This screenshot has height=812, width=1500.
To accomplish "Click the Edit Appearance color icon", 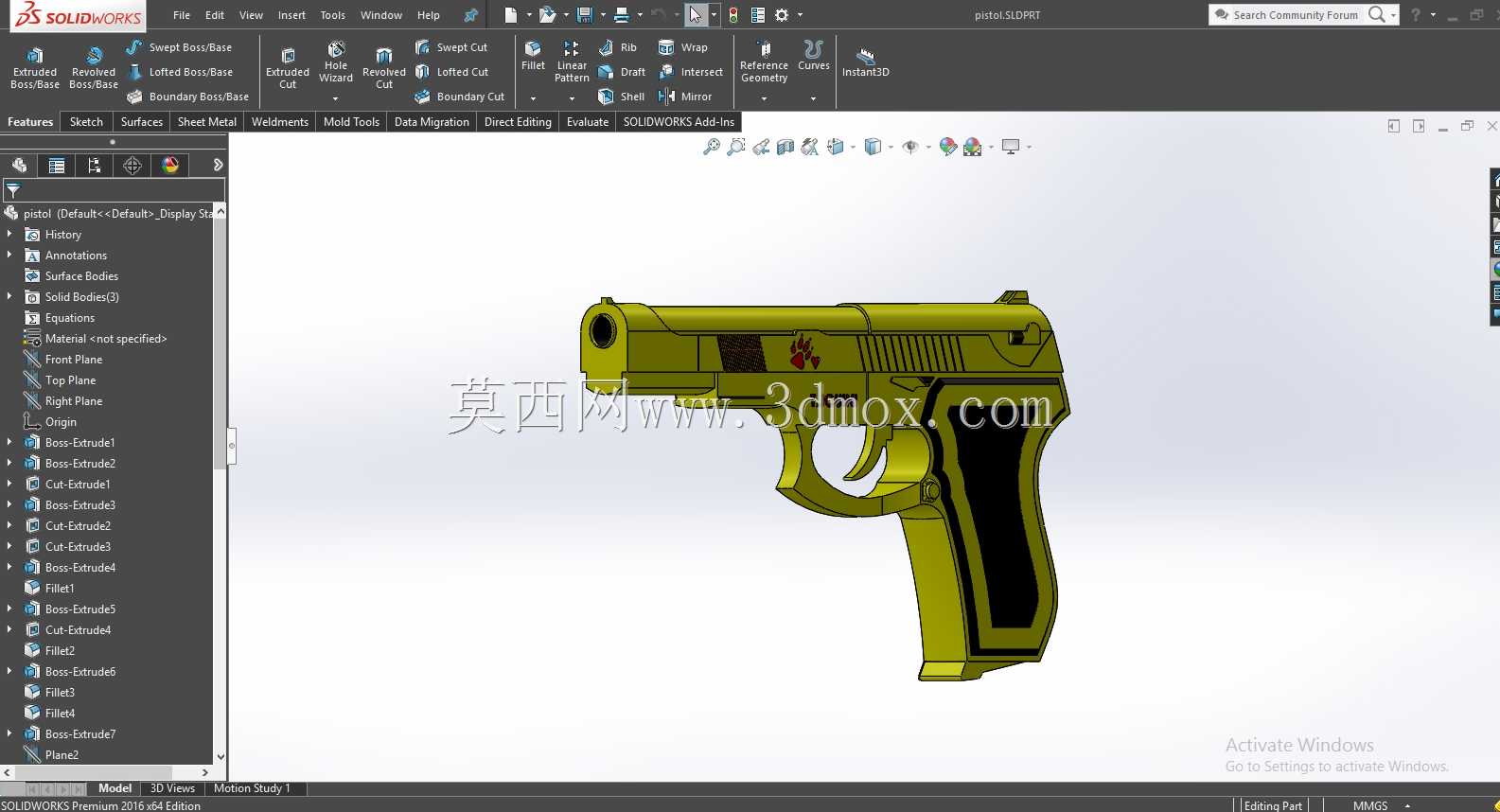I will [948, 147].
